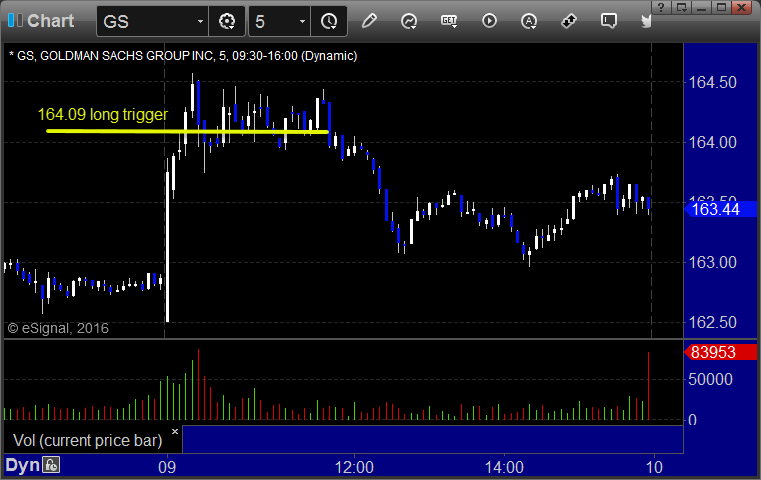Click the Chart window type icon

[x=15, y=21]
